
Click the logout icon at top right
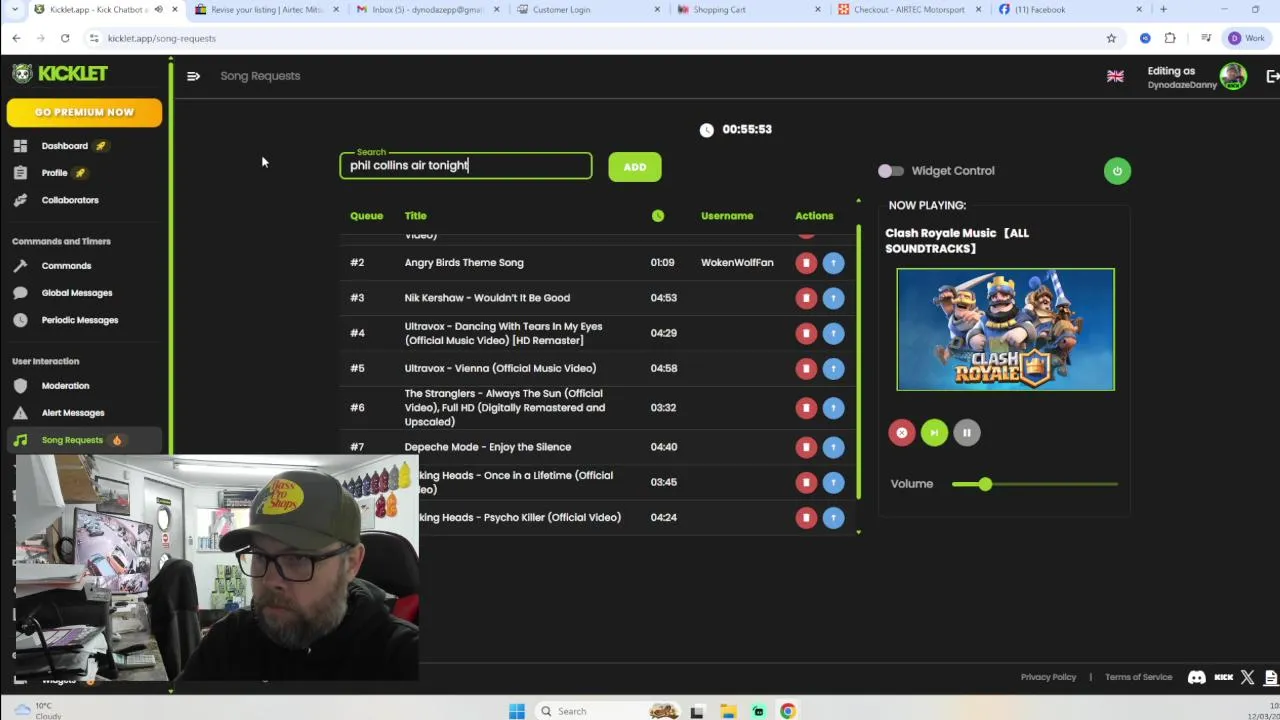click(x=1272, y=76)
